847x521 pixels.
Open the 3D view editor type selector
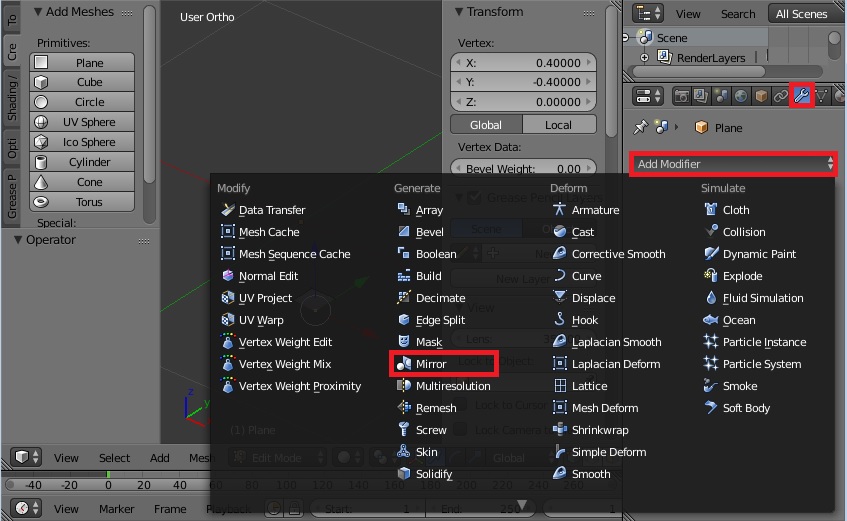(x=26, y=457)
